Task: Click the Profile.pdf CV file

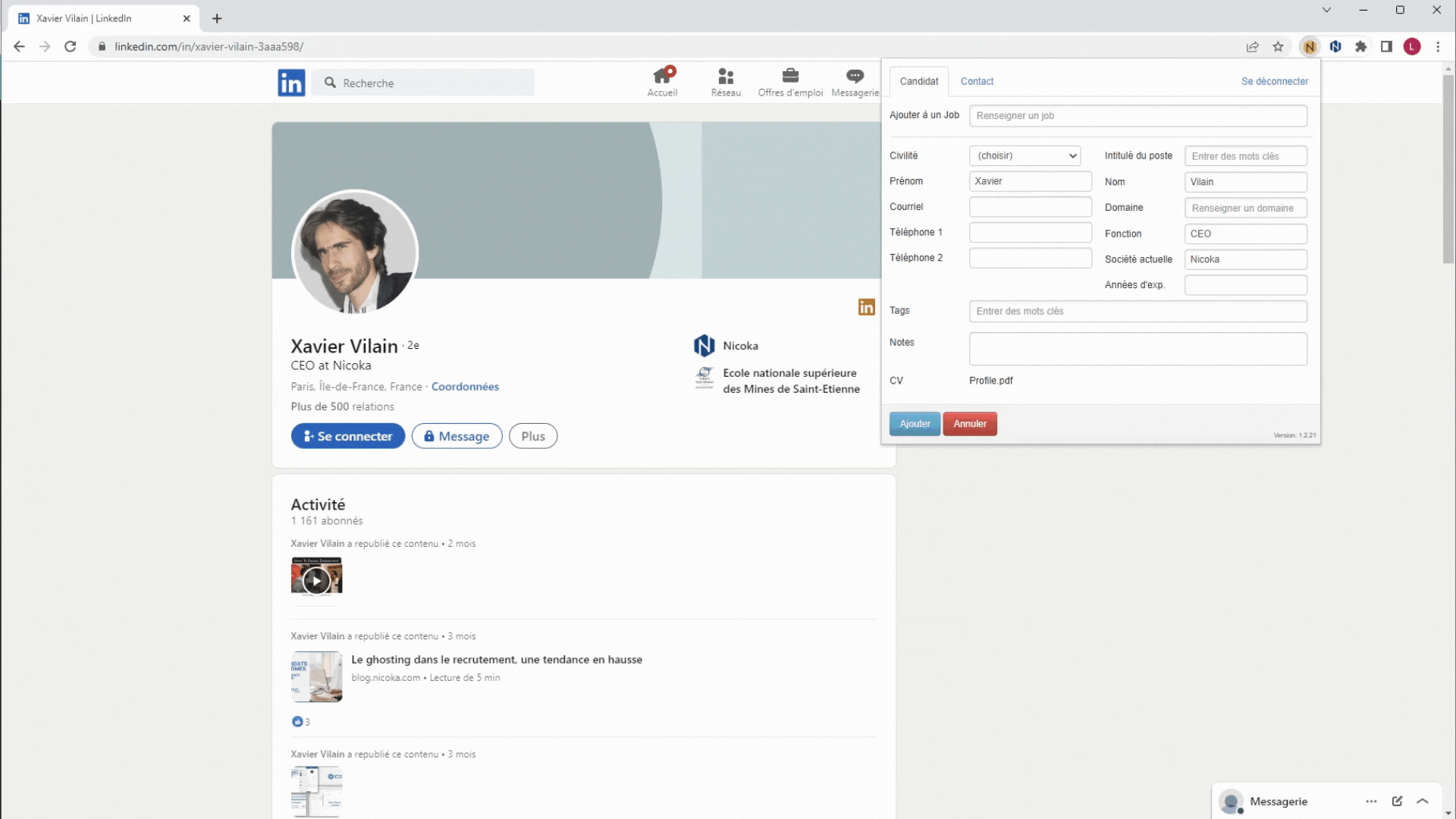Action: [x=990, y=381]
